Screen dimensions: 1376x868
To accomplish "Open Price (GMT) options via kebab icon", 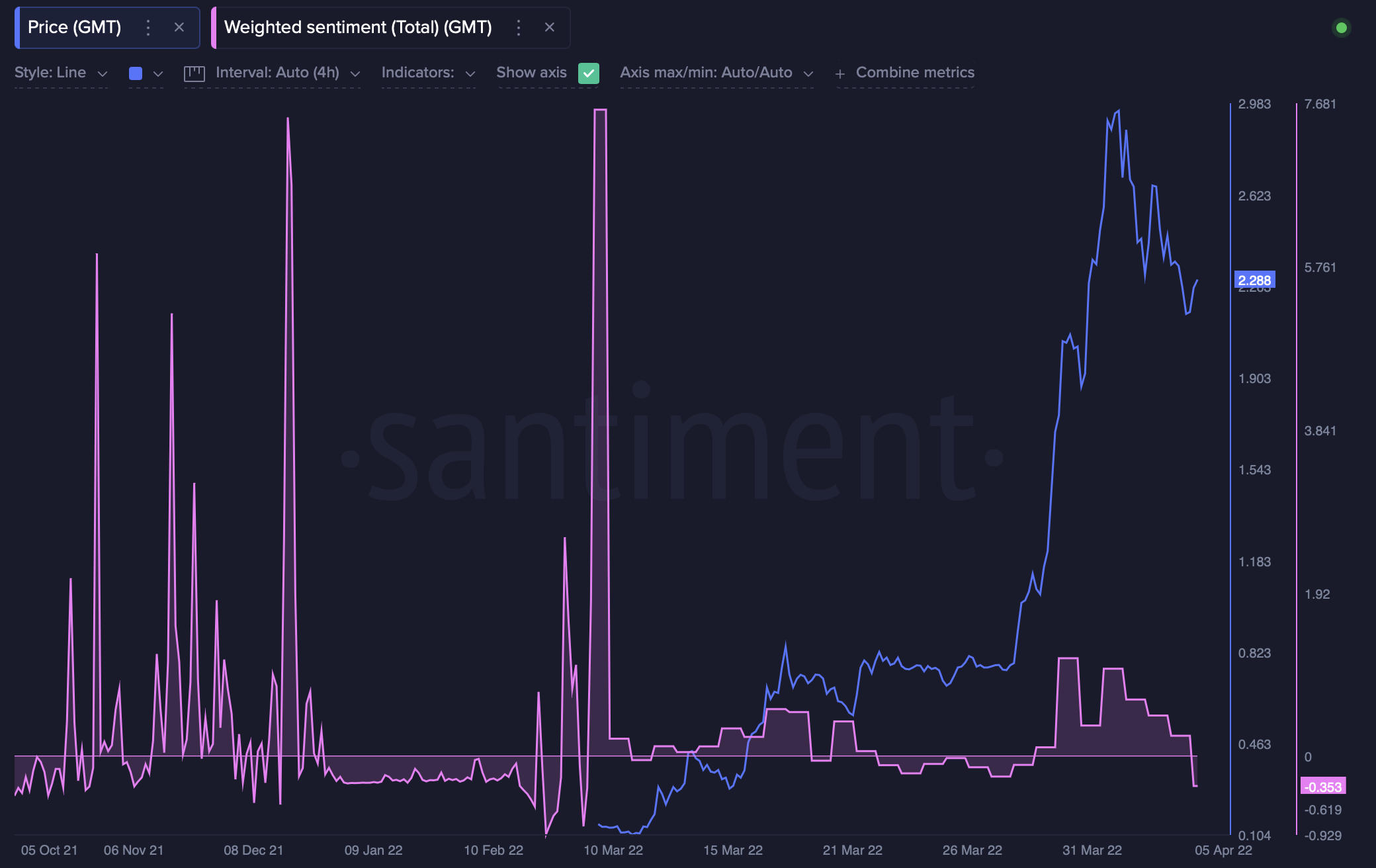I will pyautogui.click(x=148, y=28).
